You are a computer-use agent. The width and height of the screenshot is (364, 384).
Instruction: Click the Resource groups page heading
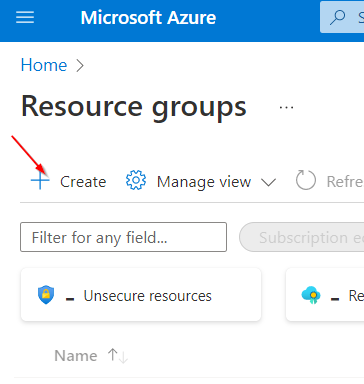134,107
